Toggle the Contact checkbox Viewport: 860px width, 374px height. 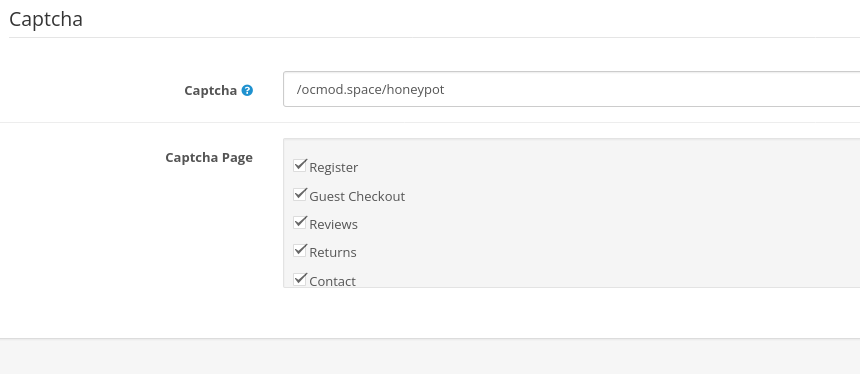(x=299, y=279)
